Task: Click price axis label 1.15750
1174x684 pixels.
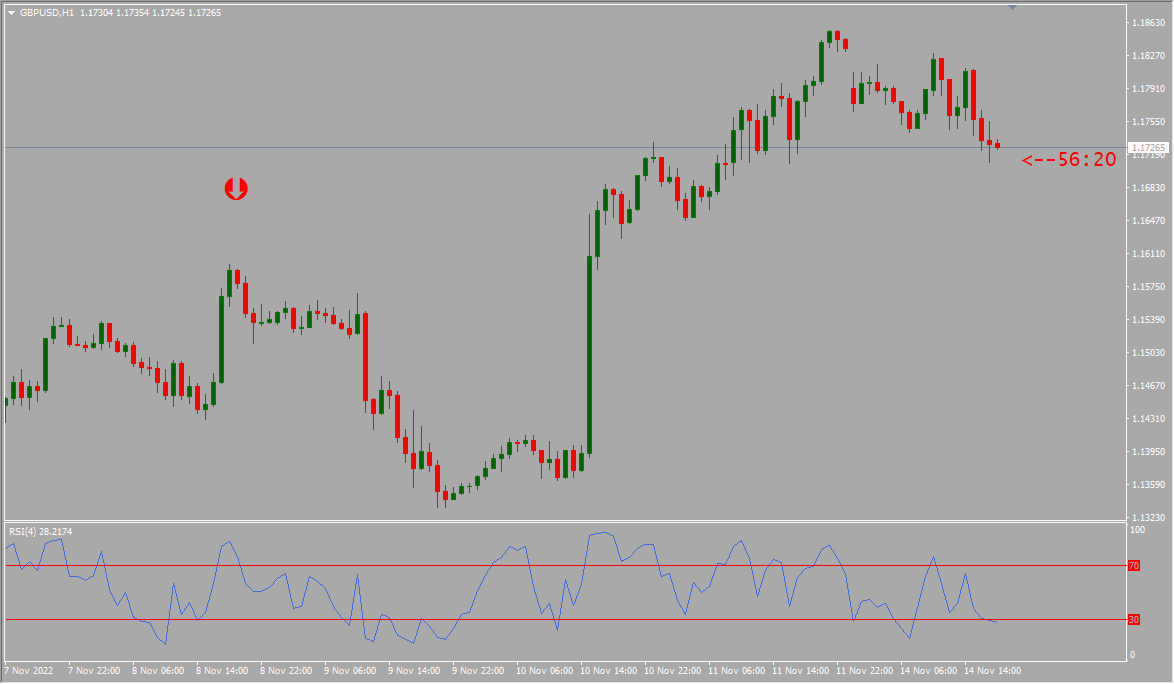Action: click(1149, 287)
